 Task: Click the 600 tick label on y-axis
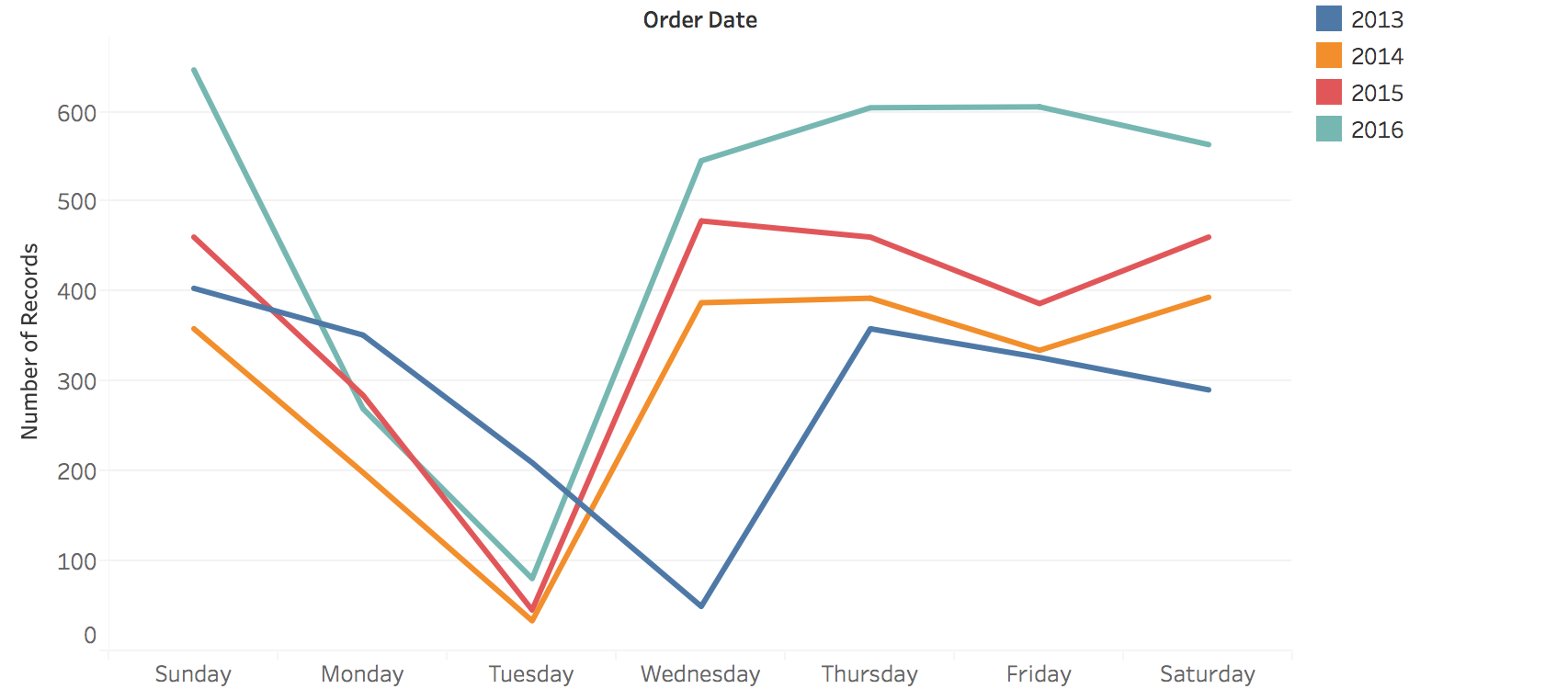click(x=76, y=113)
